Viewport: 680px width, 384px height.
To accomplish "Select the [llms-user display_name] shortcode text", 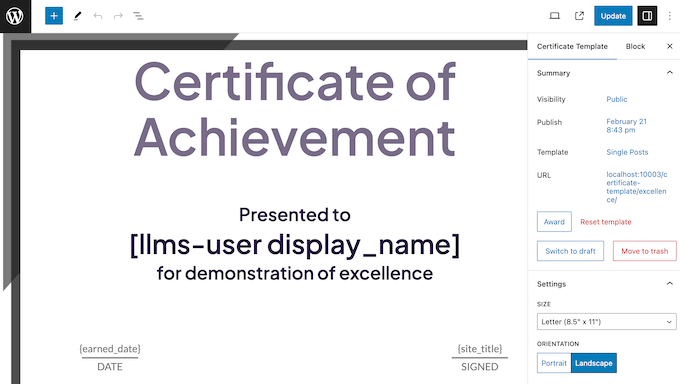I will pos(295,245).
